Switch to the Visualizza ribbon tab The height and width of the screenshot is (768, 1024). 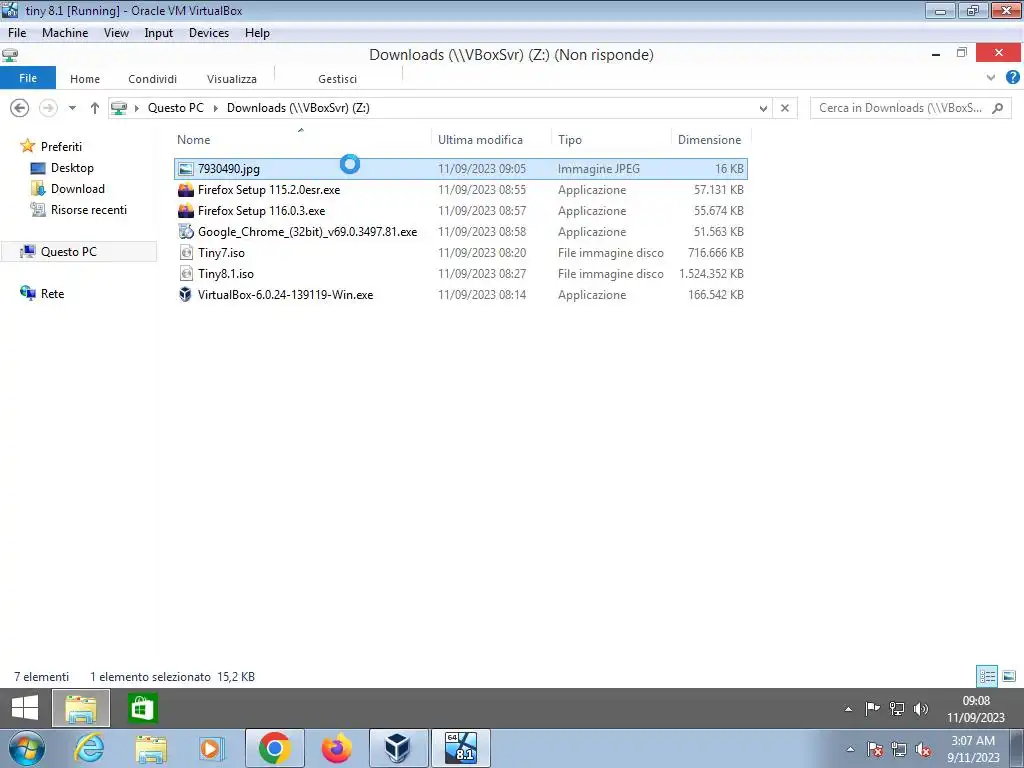coord(232,79)
